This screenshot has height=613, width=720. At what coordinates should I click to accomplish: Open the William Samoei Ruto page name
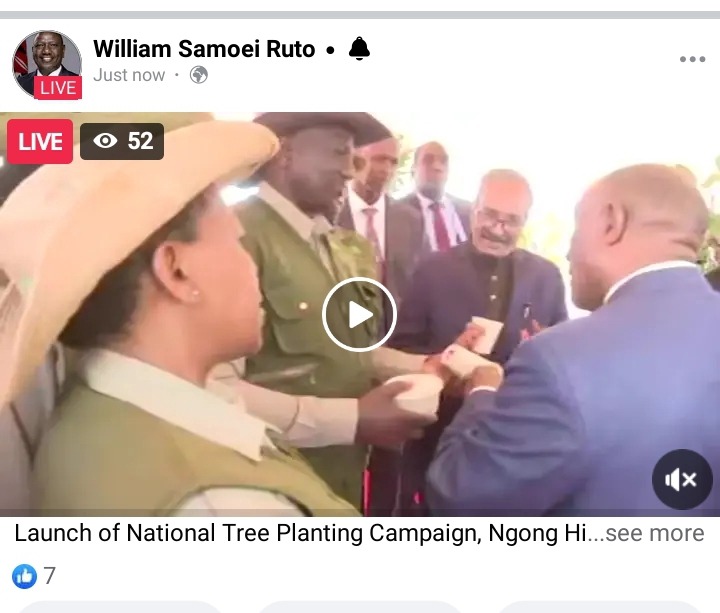click(204, 49)
